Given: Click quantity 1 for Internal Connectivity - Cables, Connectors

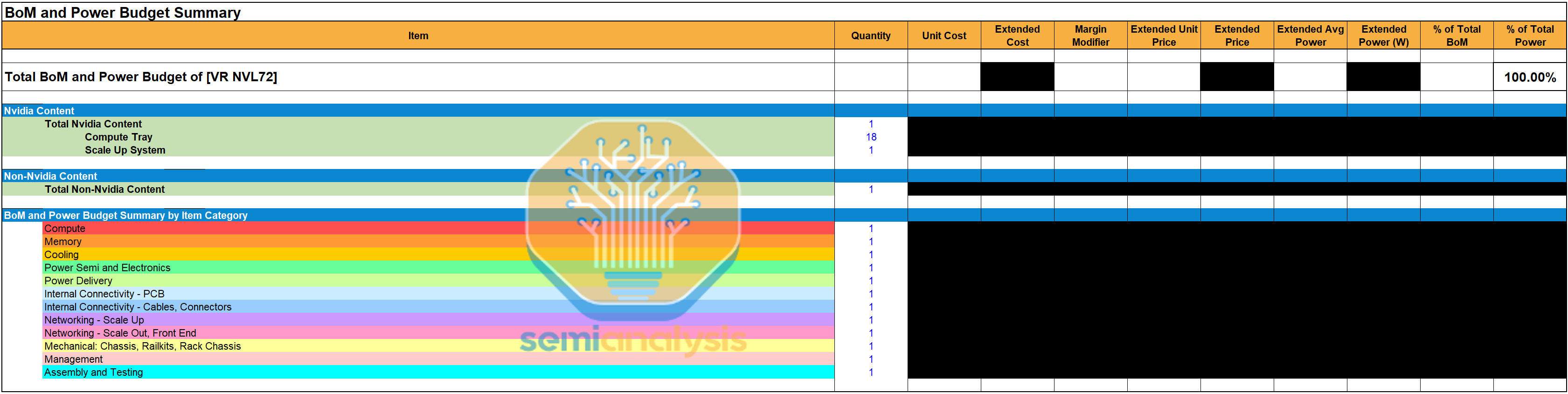Looking at the screenshot, I should point(870,307).
